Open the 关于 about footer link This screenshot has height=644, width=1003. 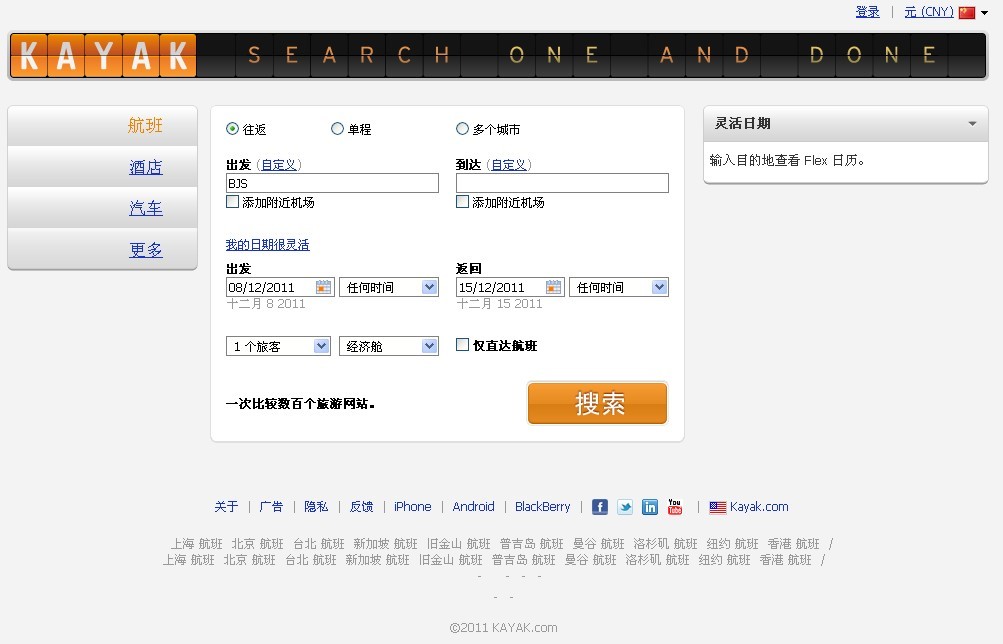(226, 507)
